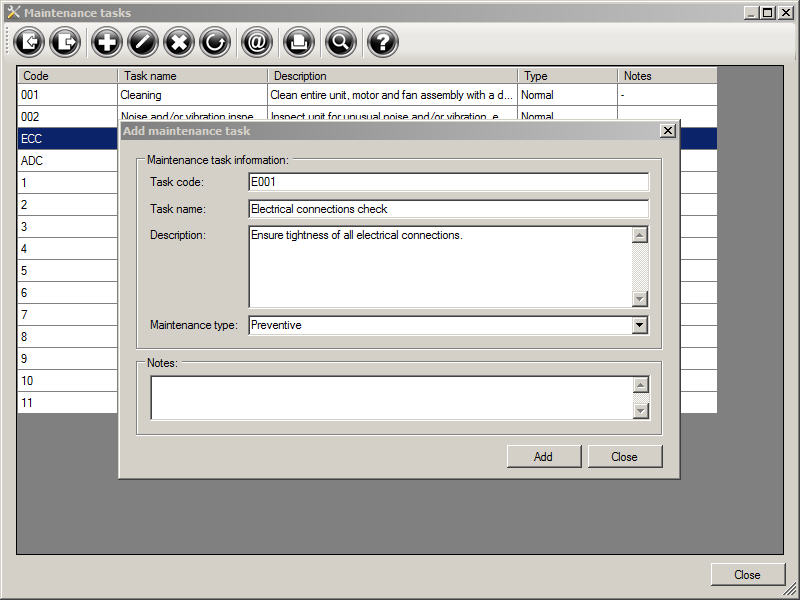Viewport: 800px width, 600px height.
Task: Click the Add button in dialog
Action: point(543,457)
